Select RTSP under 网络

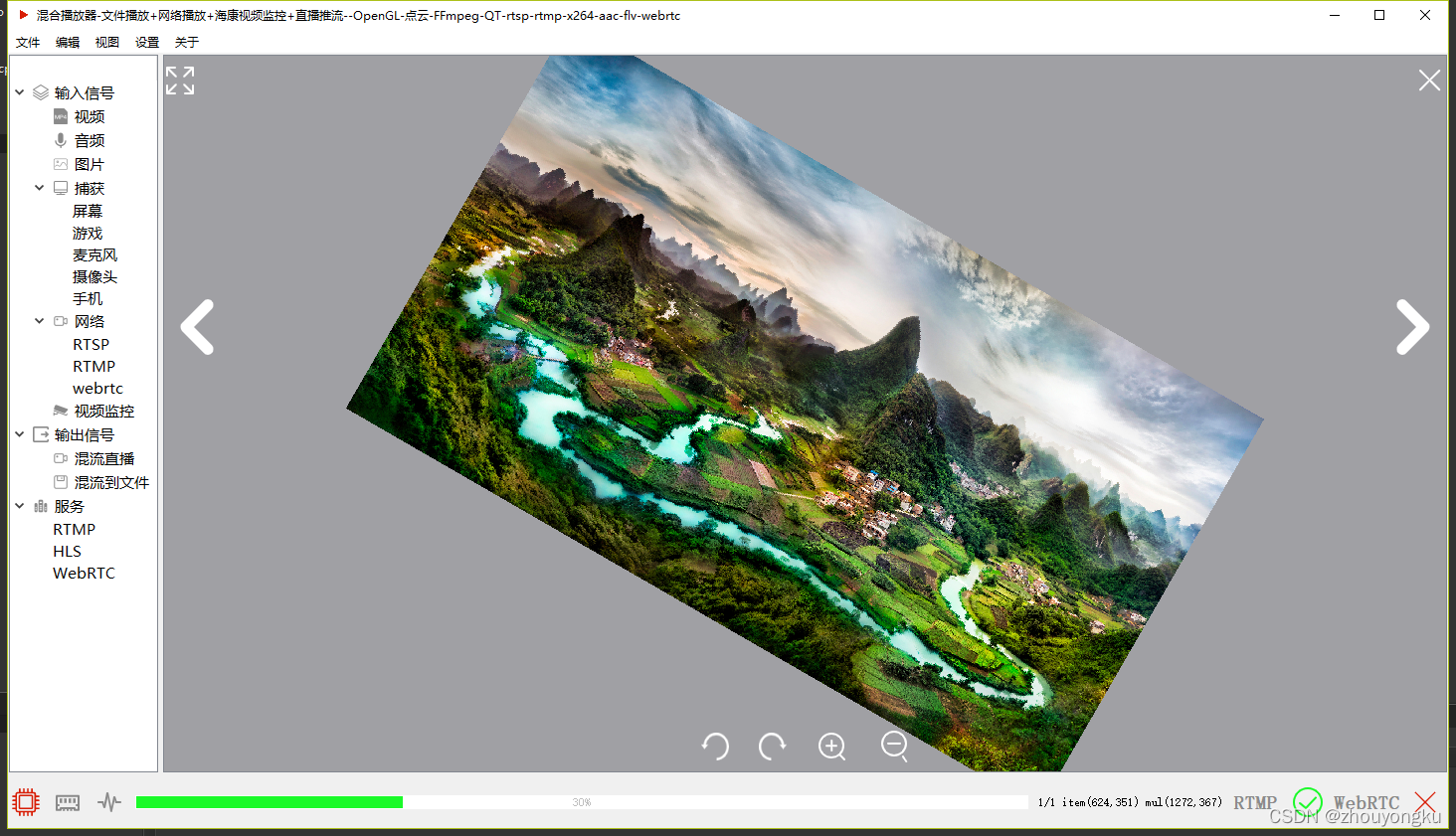91,344
